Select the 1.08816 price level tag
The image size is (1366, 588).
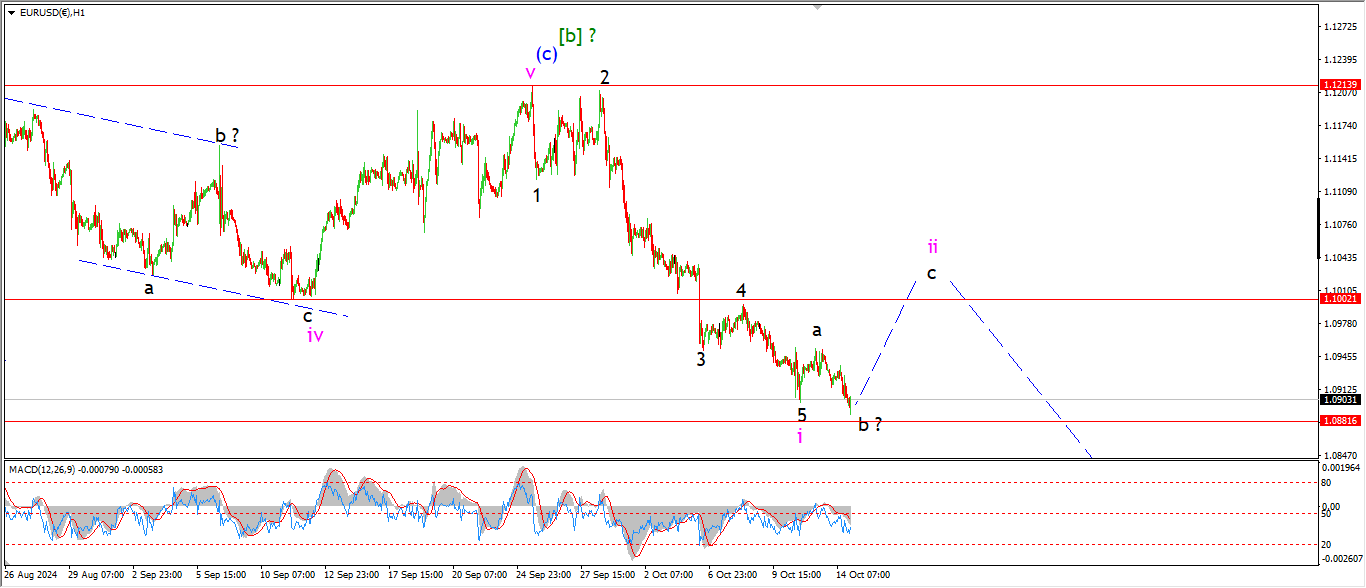point(1339,422)
